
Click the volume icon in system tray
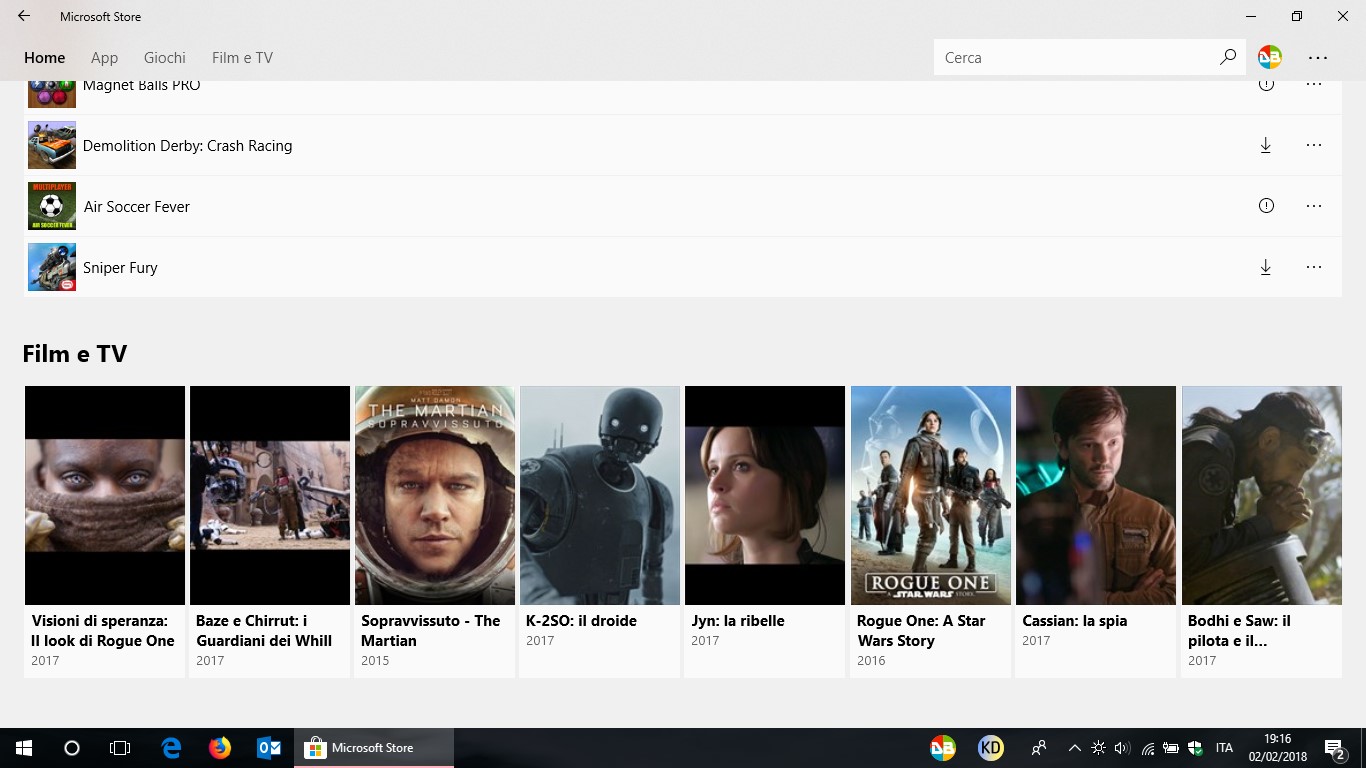(1122, 748)
